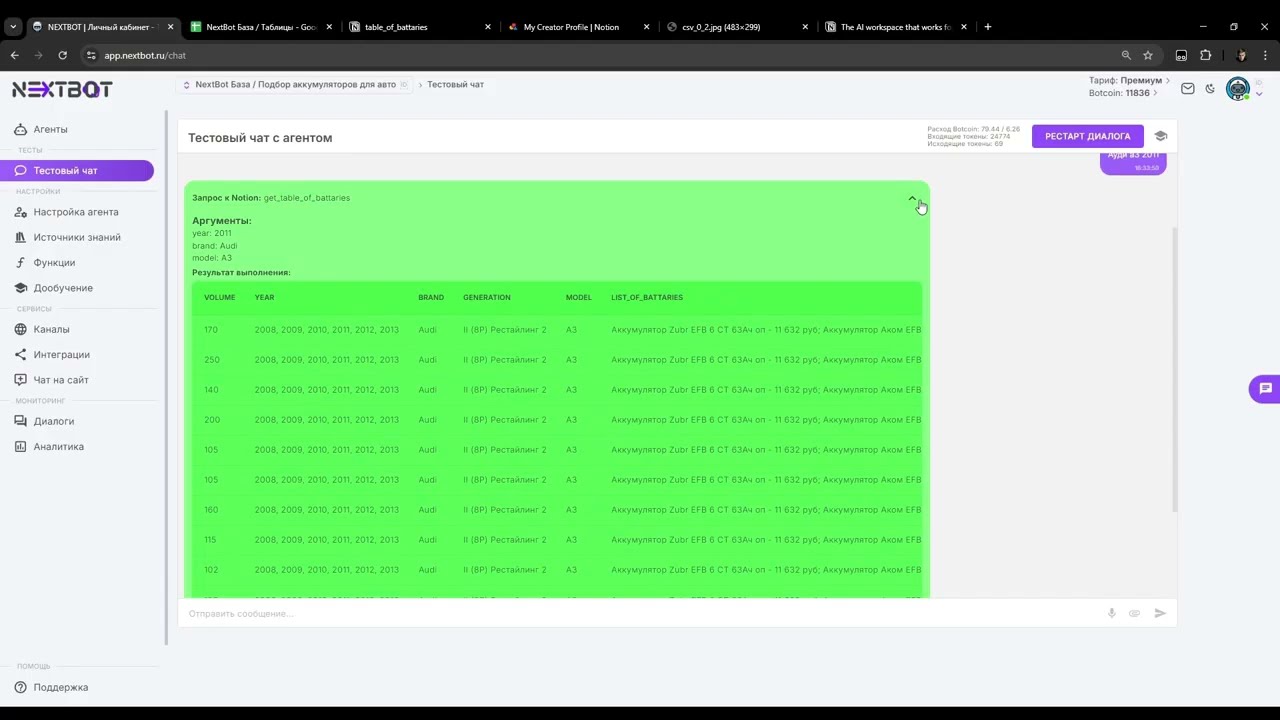Open the Botcoin: 11836 balance link
Viewport: 1280px width, 720px height.
coord(1122,93)
